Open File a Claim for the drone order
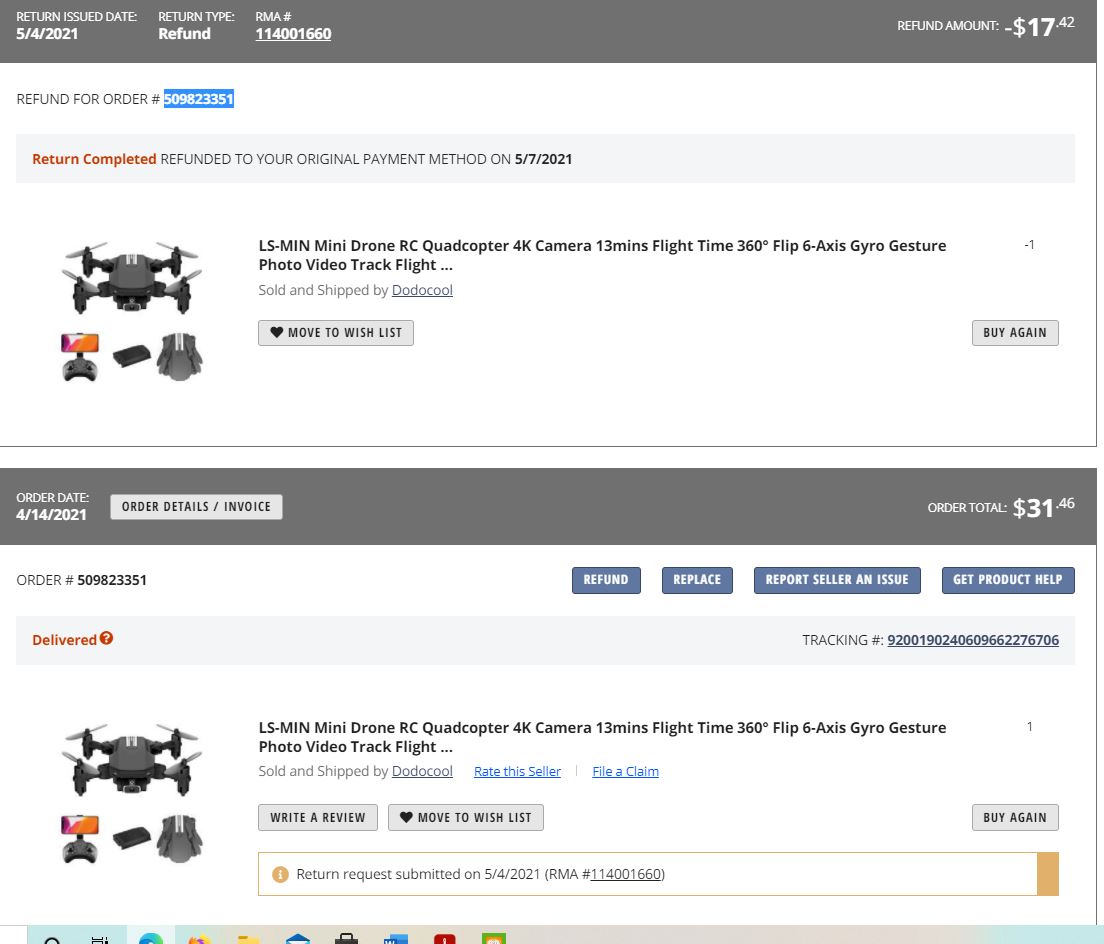The width and height of the screenshot is (1104, 944). pyautogui.click(x=626, y=771)
